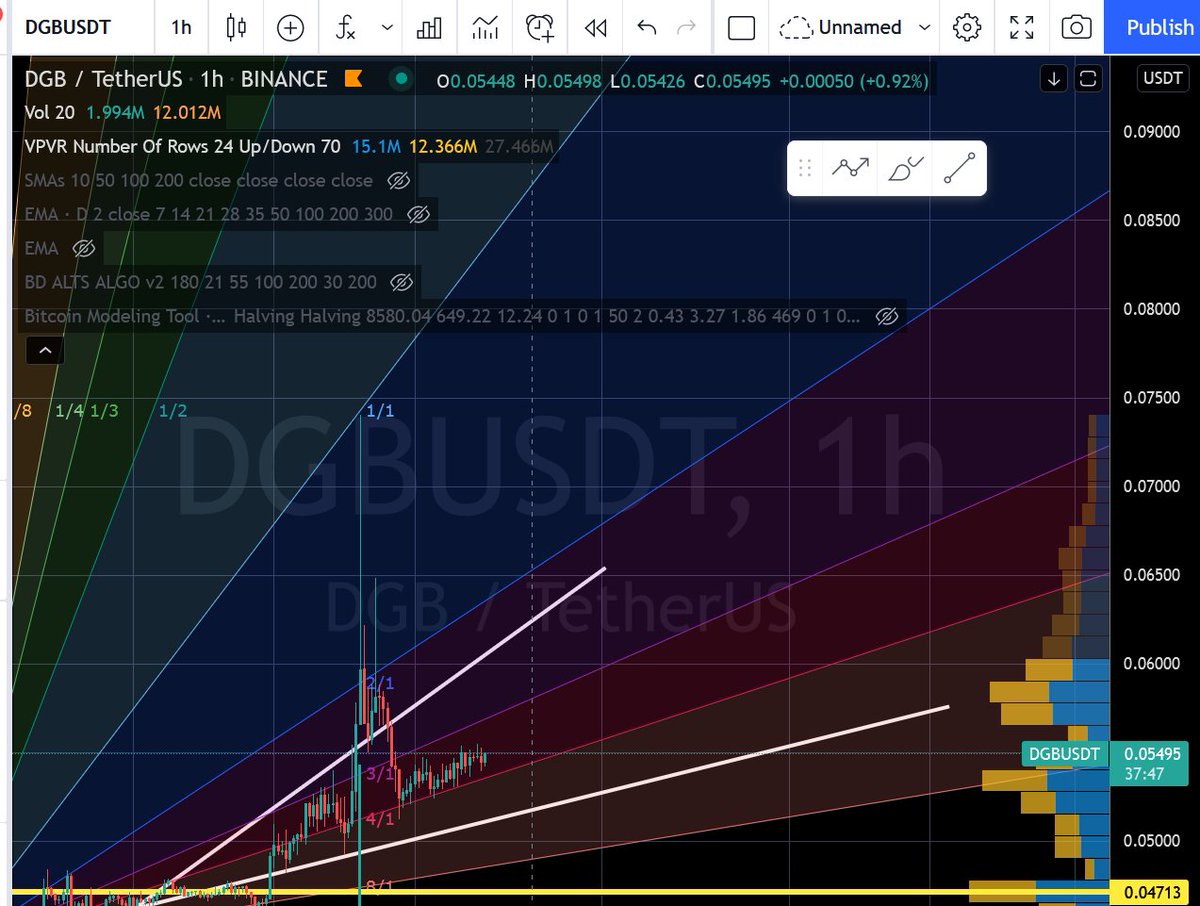The height and width of the screenshot is (906, 1200).
Task: Open the DGBUSDT symbol search
Action: [67, 27]
